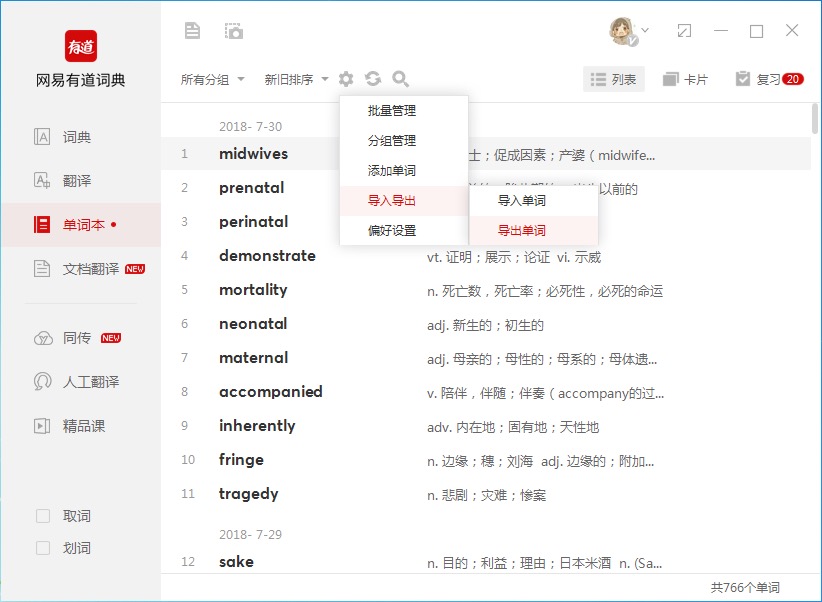Image resolution: width=822 pixels, height=602 pixels.
Task: Expand the 所有分组 group dropdown
Action: [x=212, y=79]
